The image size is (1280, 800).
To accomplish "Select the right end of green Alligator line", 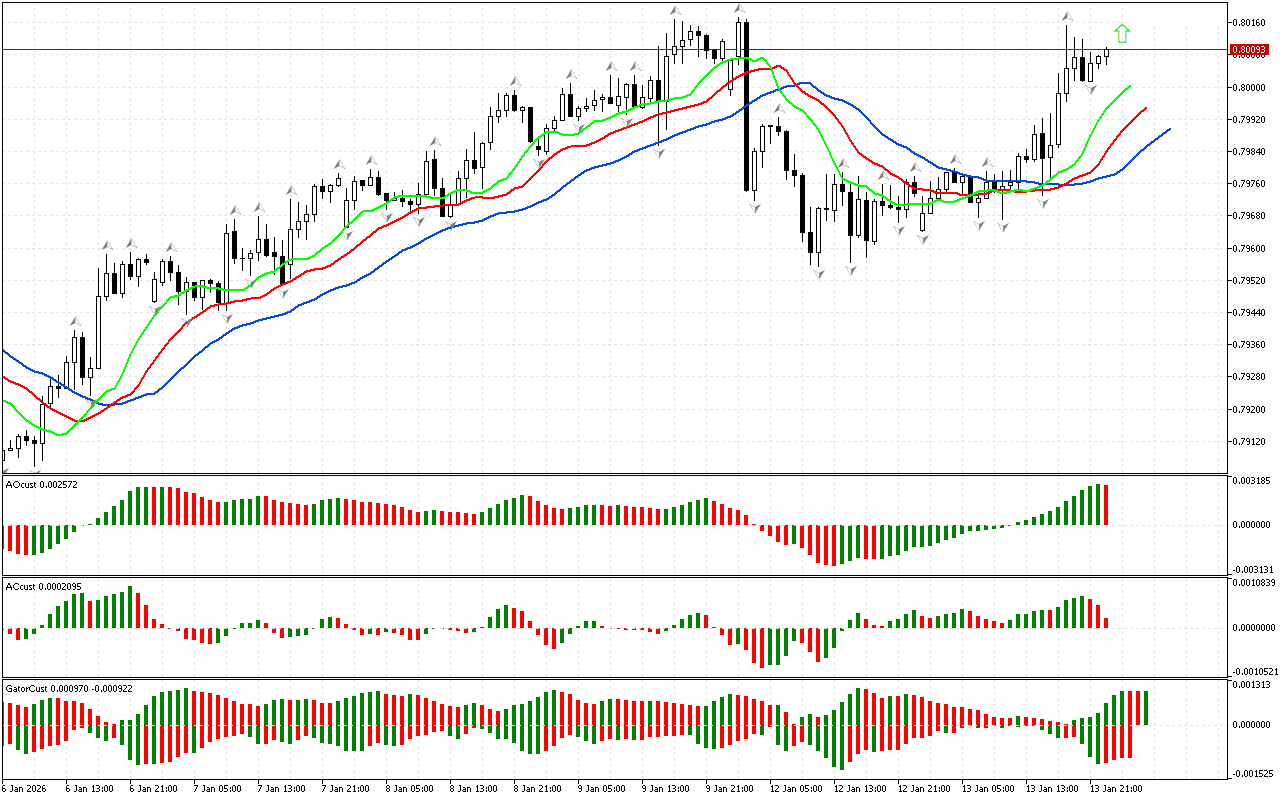I will coord(1129,86).
